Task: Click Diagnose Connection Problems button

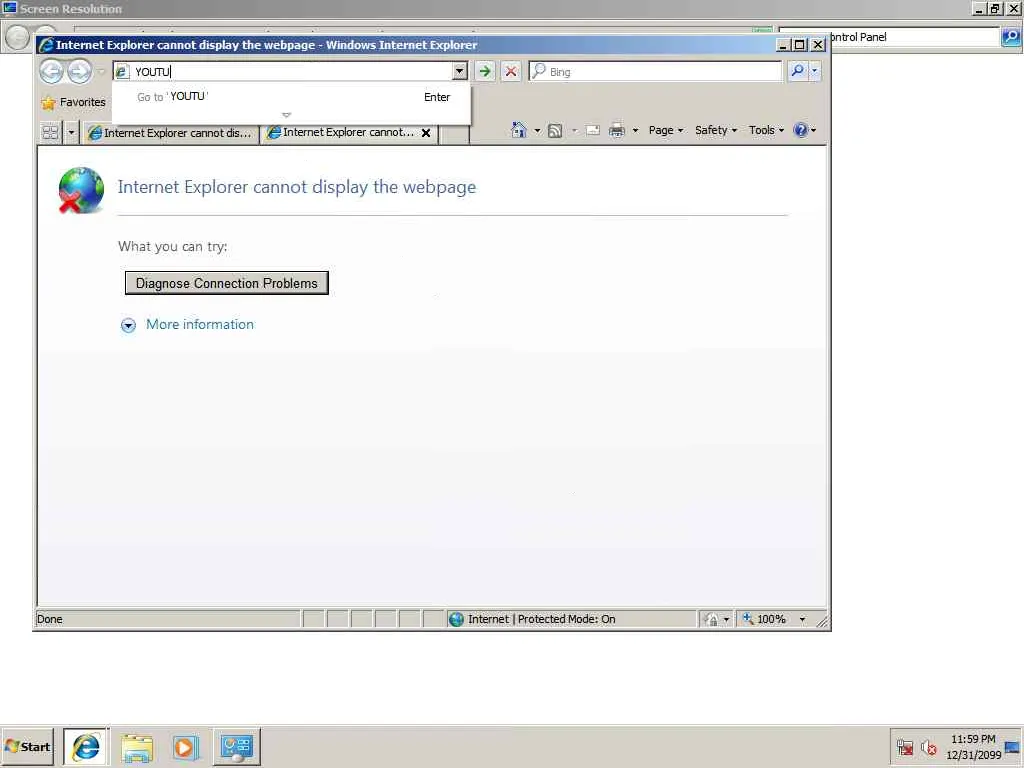Action: pyautogui.click(x=227, y=283)
